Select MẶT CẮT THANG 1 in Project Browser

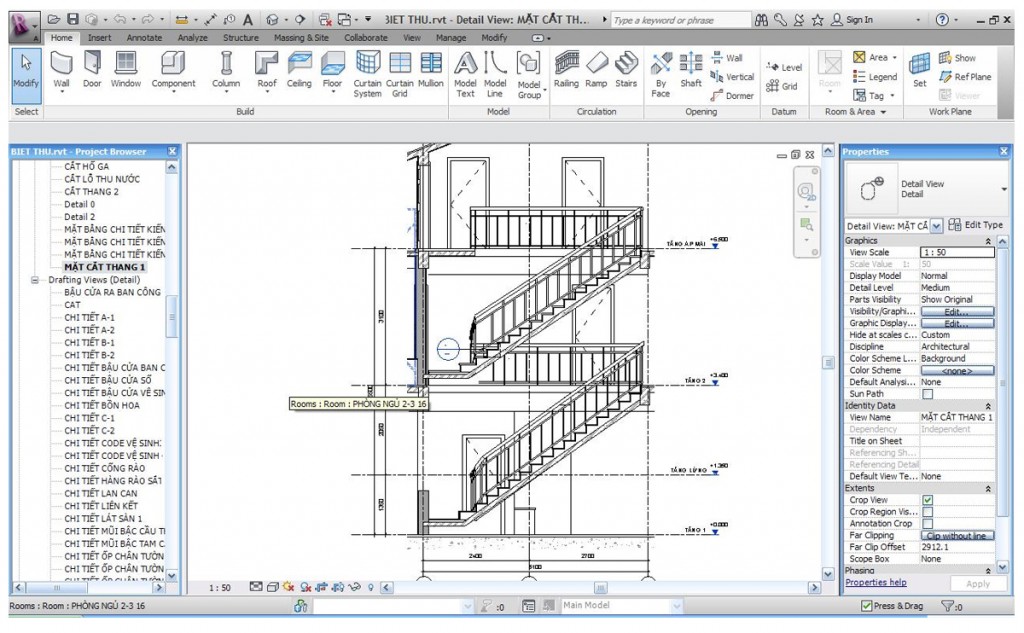tap(106, 267)
